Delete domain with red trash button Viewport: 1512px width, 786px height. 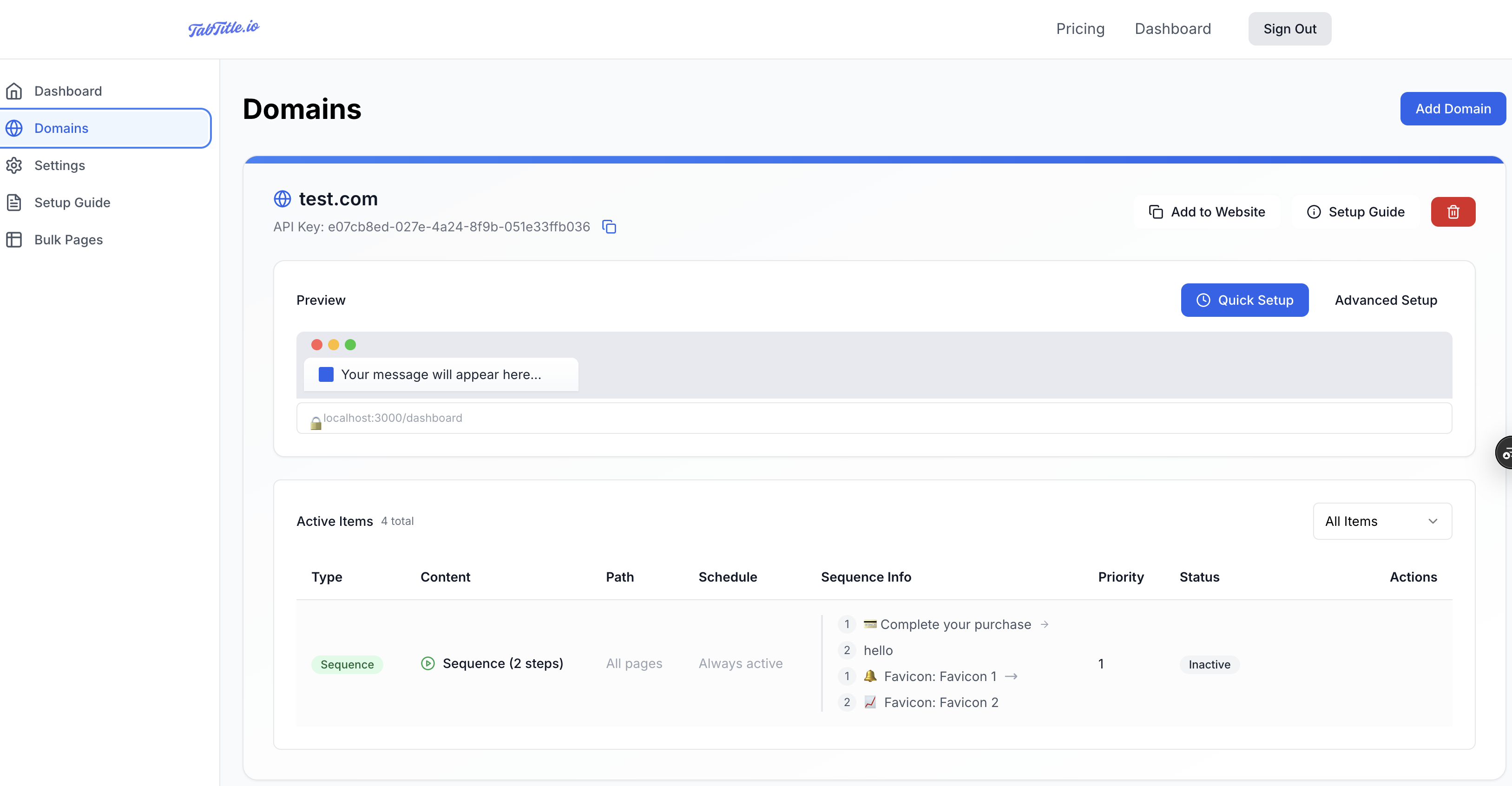click(1453, 212)
